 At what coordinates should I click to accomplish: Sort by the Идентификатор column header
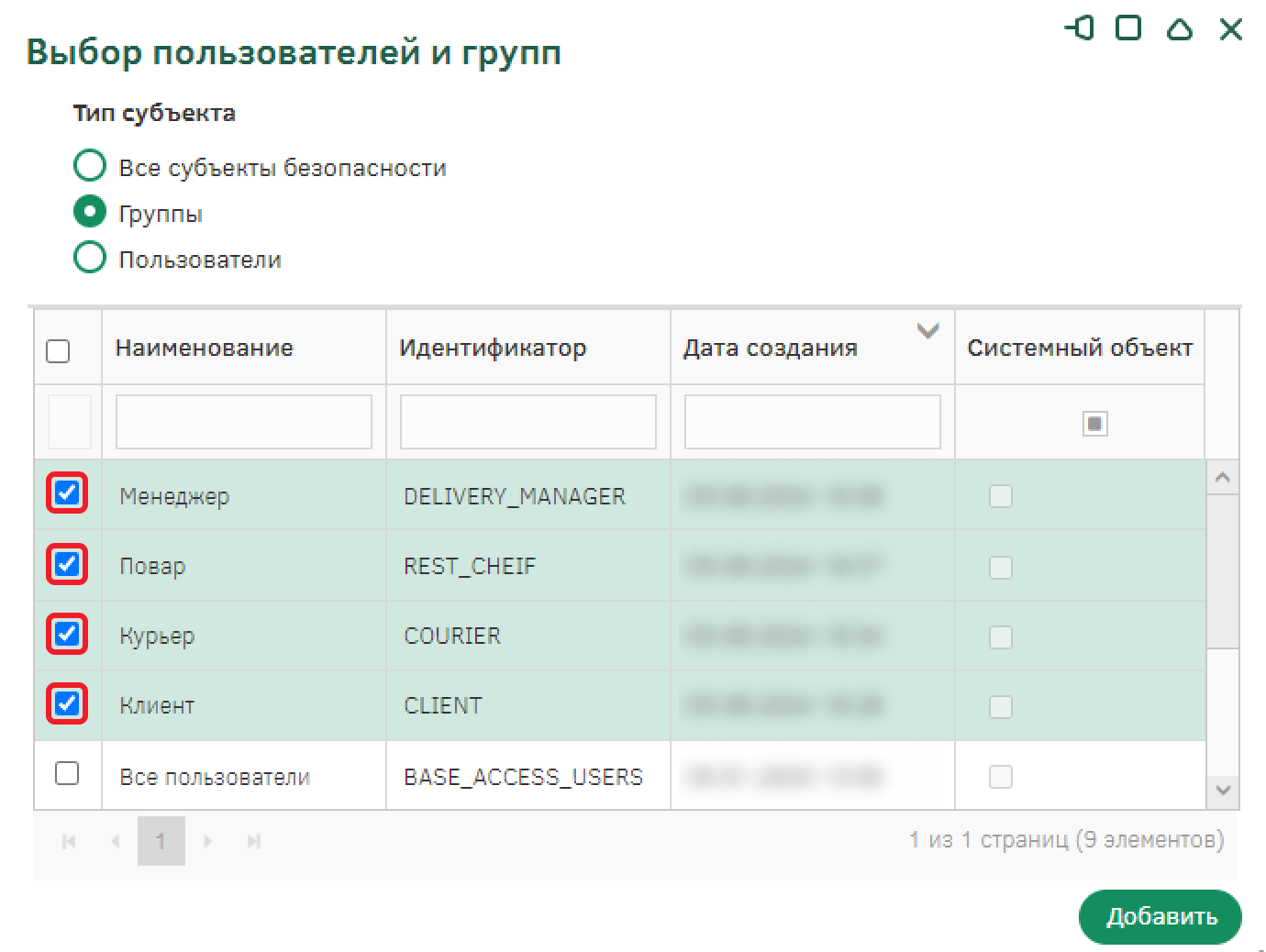click(x=493, y=348)
